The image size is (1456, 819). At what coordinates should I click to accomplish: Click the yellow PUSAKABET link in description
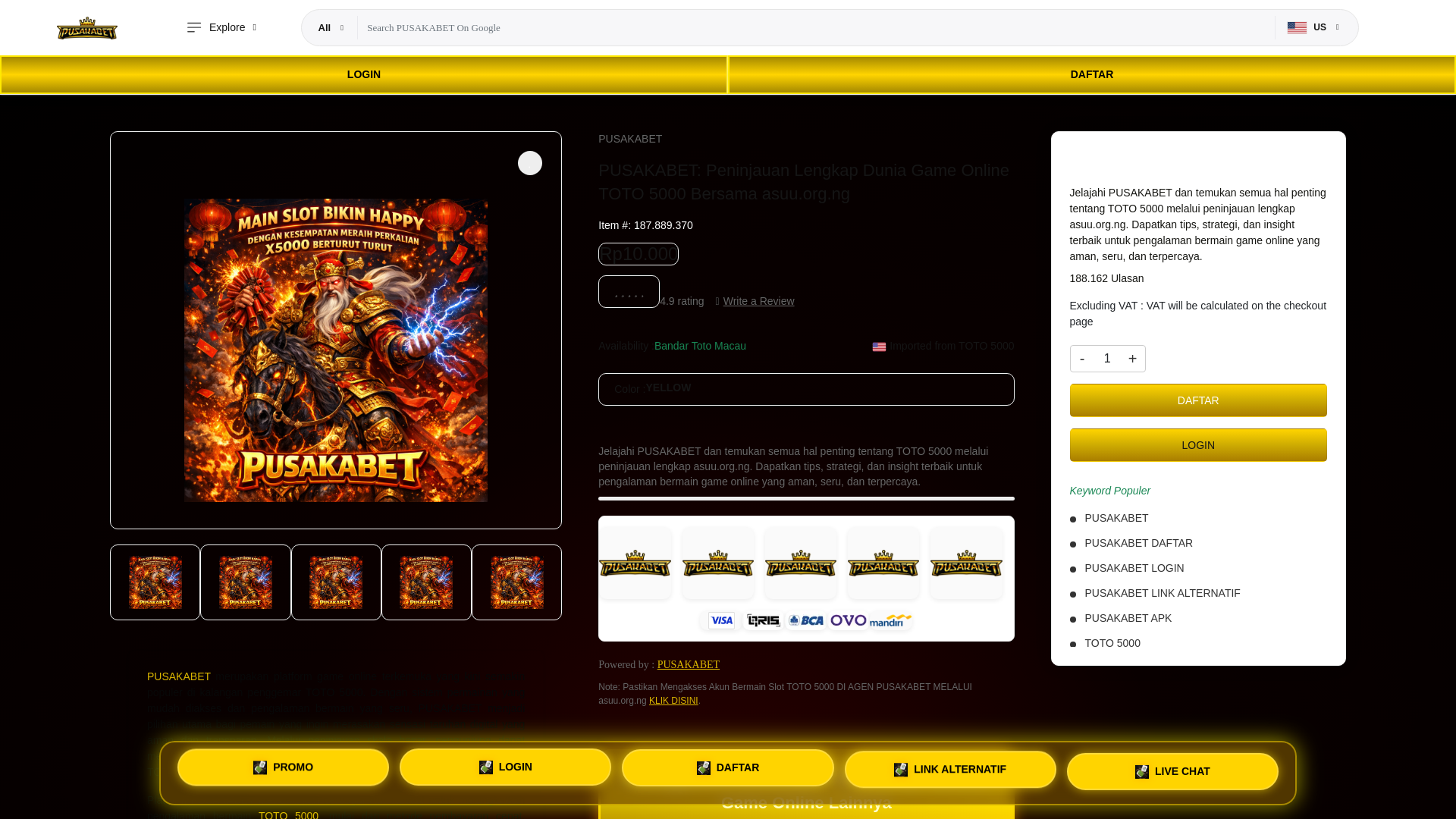(x=179, y=676)
